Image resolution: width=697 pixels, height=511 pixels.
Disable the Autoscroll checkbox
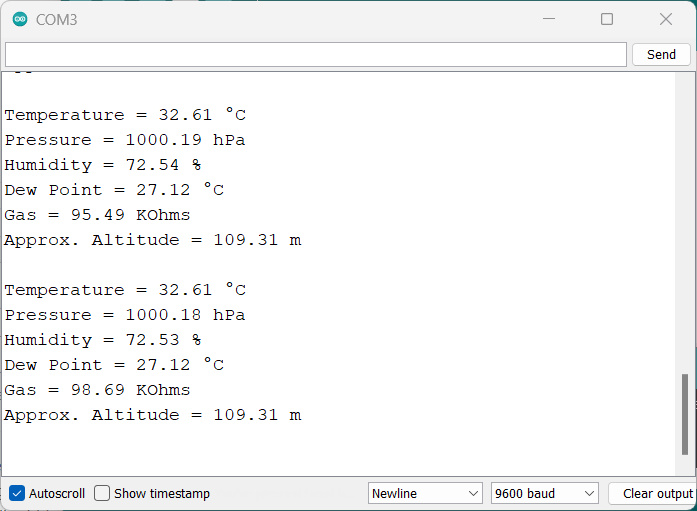[x=17, y=493]
